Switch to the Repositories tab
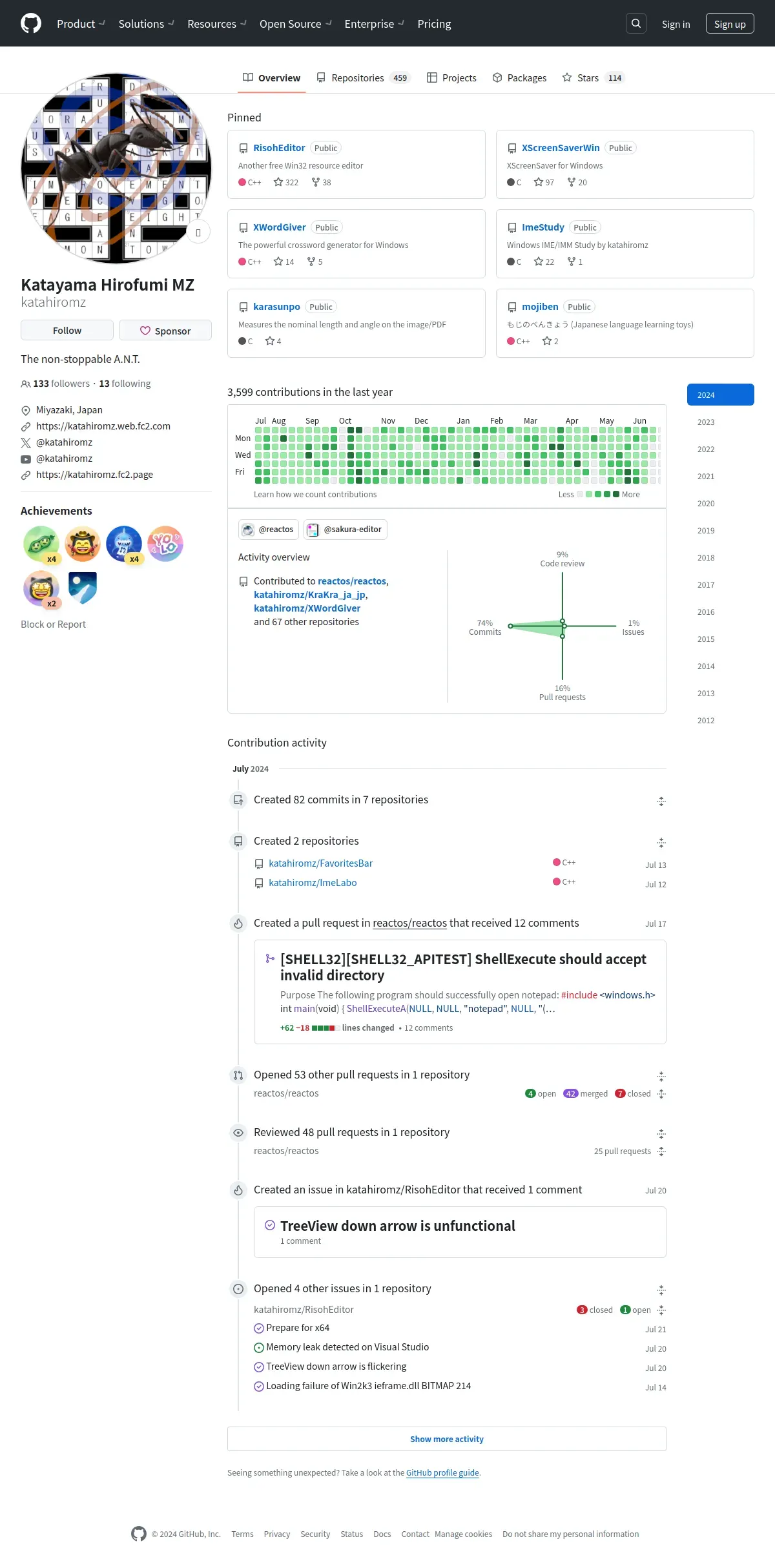Viewport: 775px width, 1568px height. 364,77
